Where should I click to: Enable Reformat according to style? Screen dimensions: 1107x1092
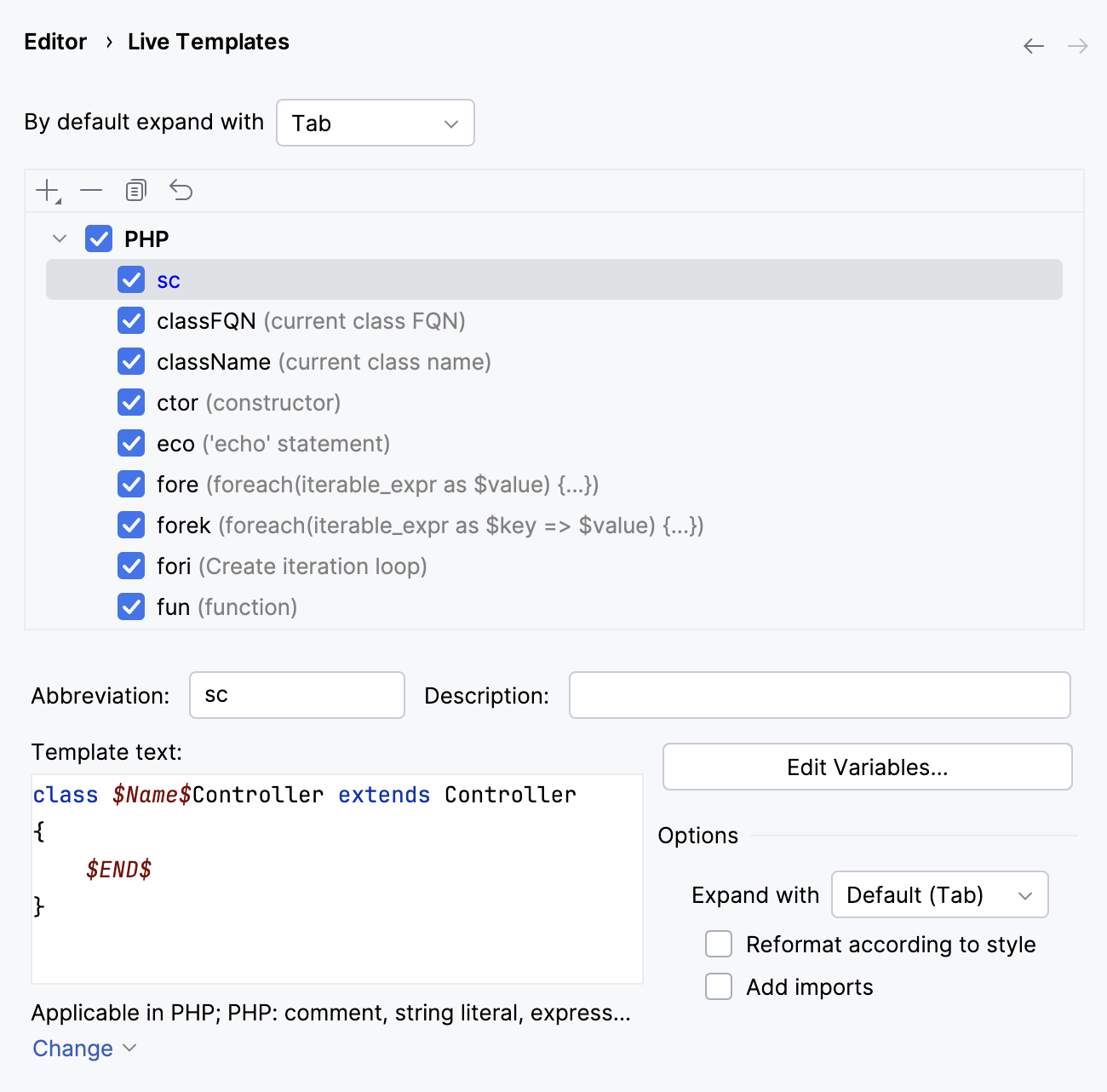(719, 944)
